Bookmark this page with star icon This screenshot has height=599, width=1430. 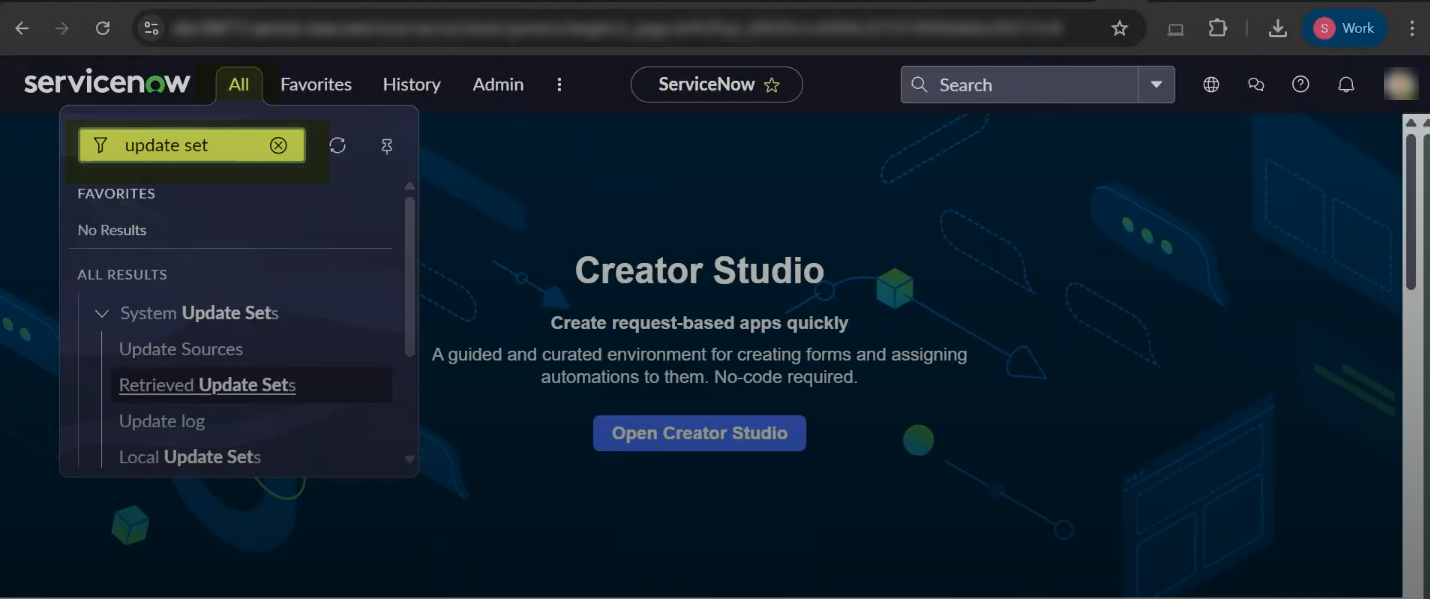pos(1120,28)
